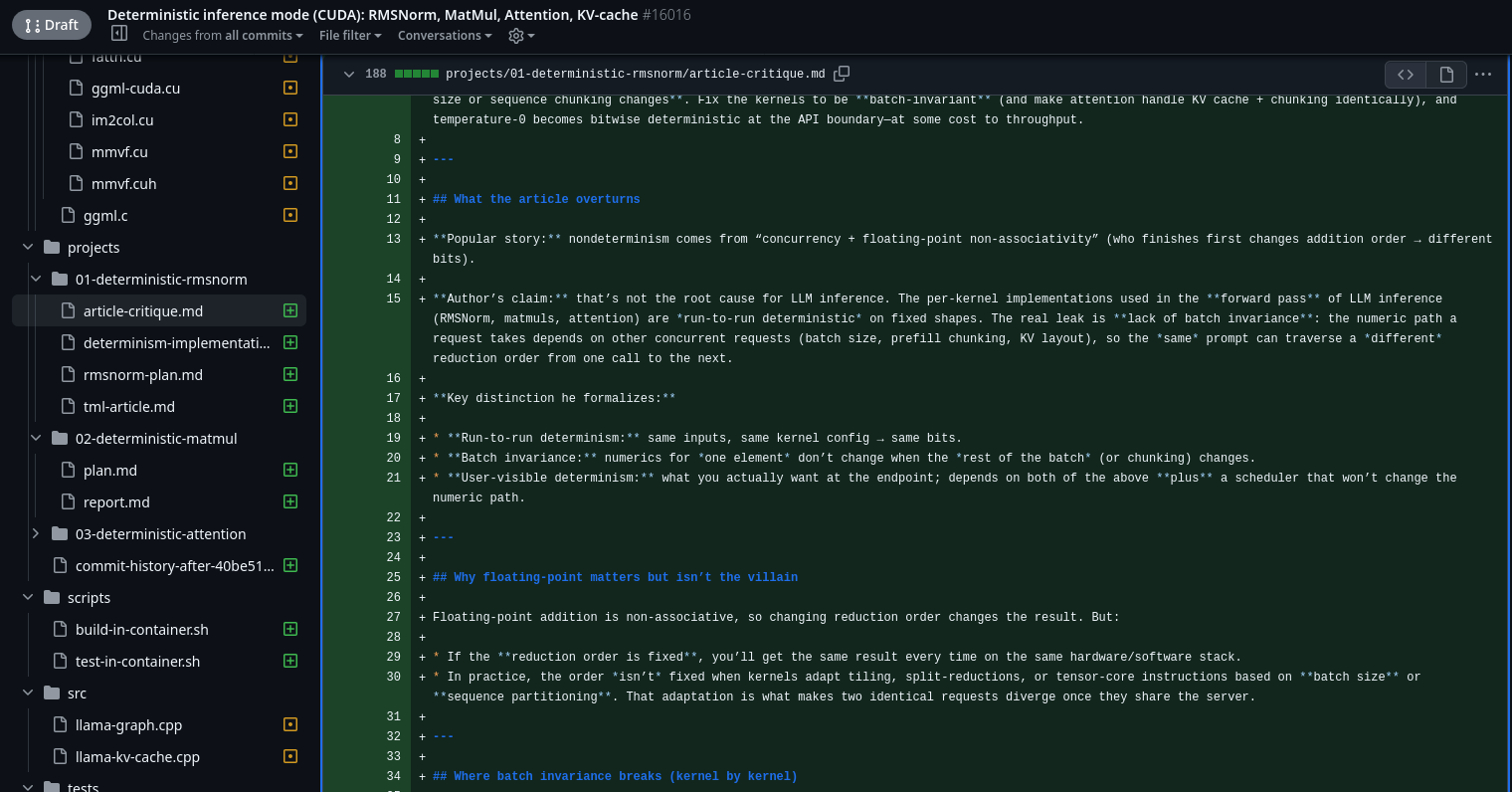This screenshot has width=1512, height=792.
Task: Open build-in-container.sh in the tree
Action: tap(142, 630)
